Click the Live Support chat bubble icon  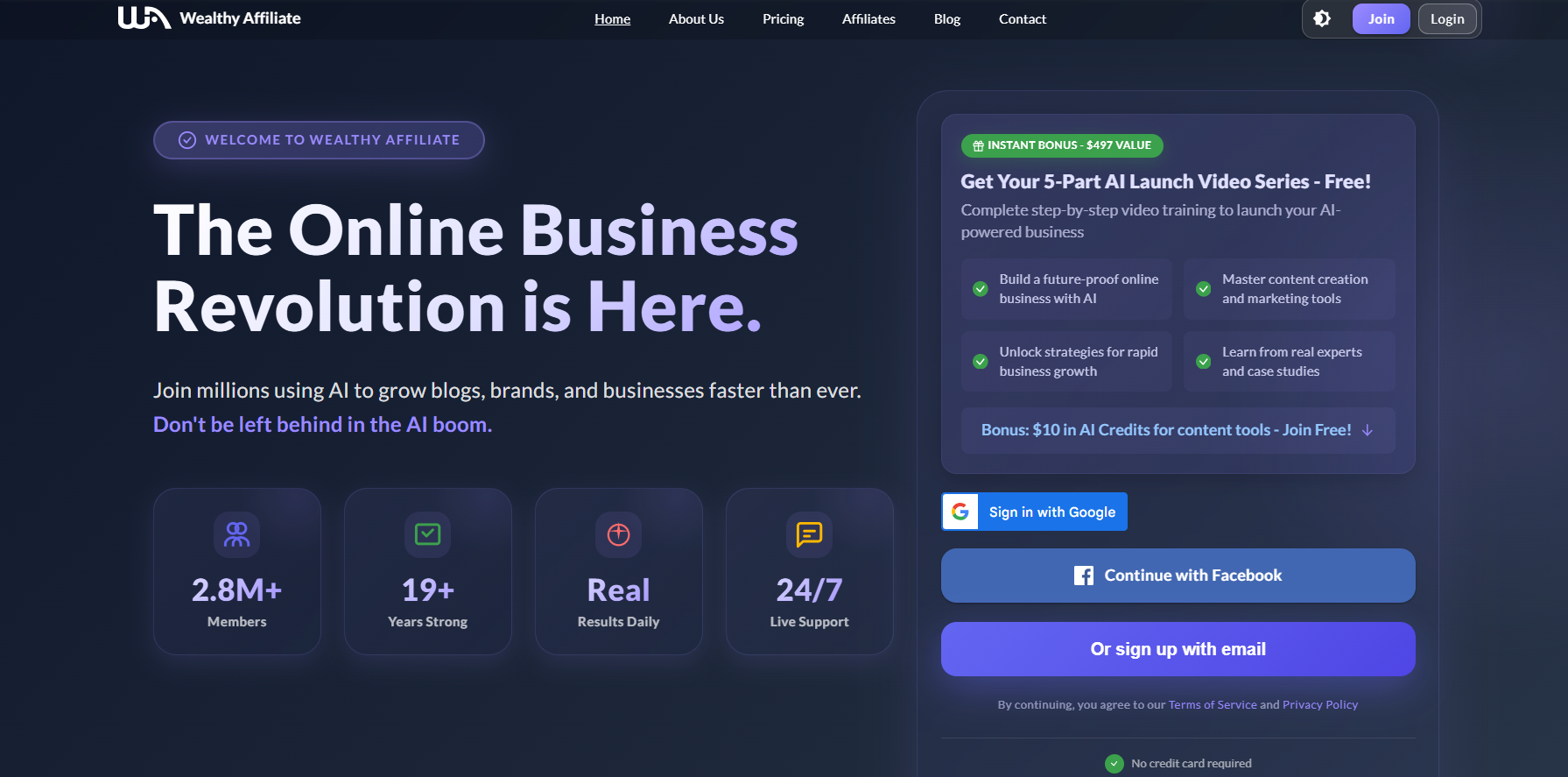coord(809,534)
